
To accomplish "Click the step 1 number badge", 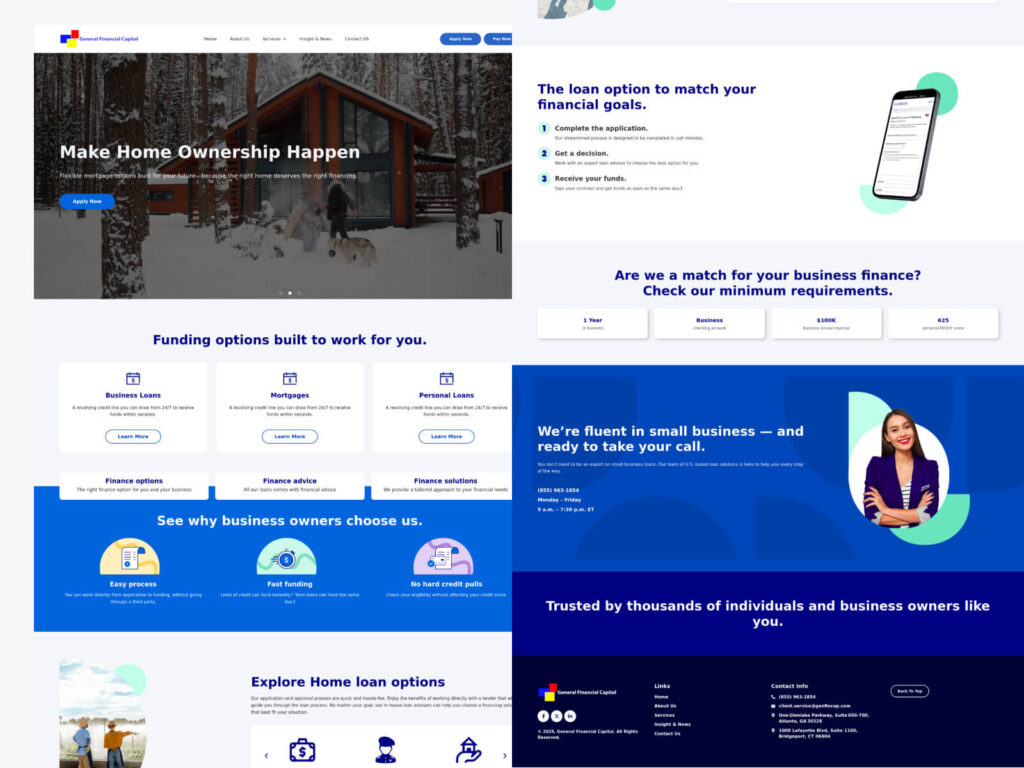I will tap(544, 129).
